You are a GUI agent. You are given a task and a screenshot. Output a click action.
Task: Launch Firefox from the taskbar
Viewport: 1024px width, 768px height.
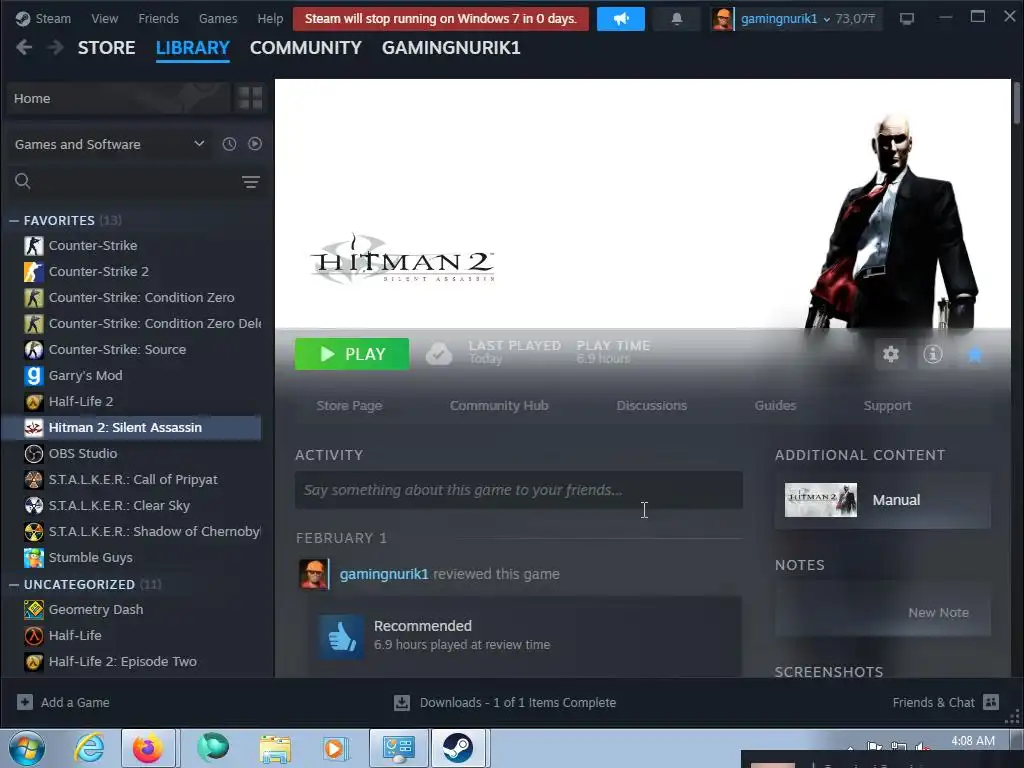[x=148, y=748]
